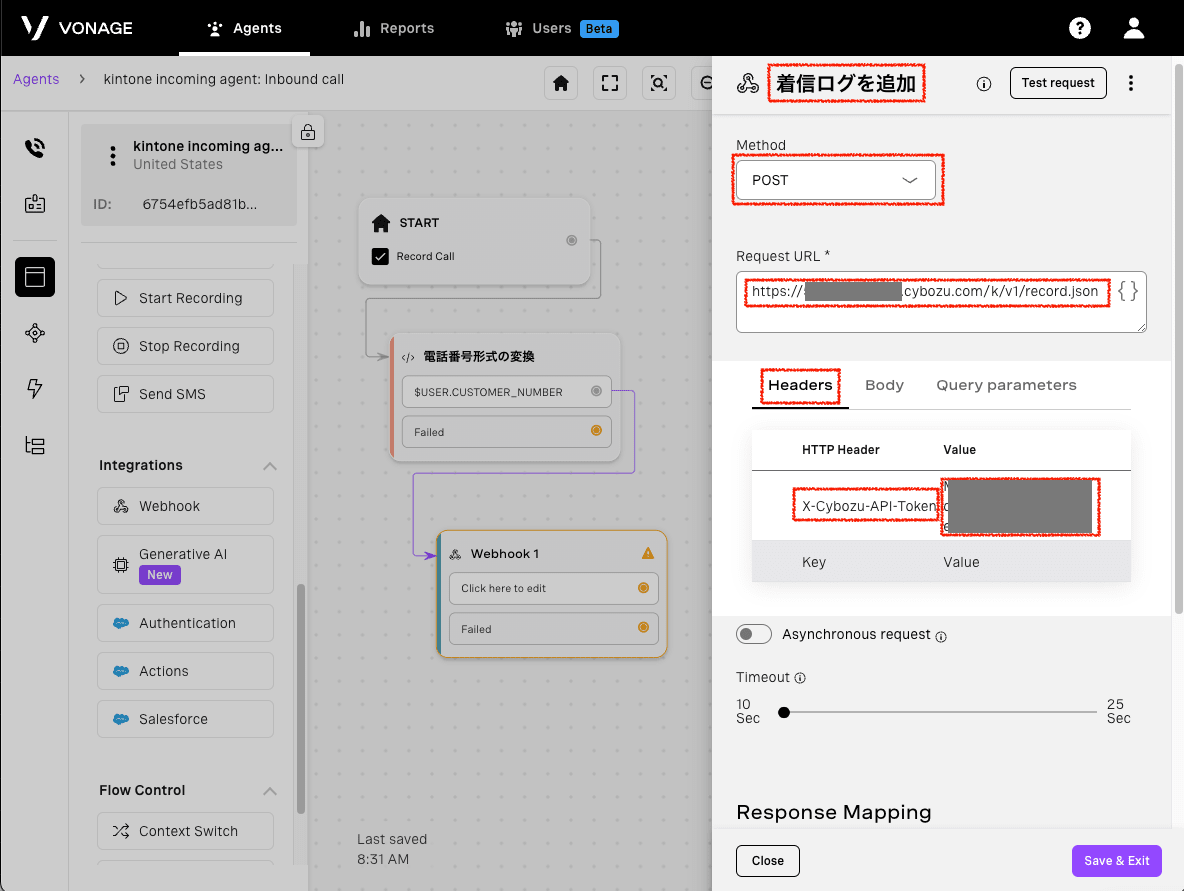Open the webhook panel kebab menu
Screen dimensions: 1184x891
[1130, 83]
